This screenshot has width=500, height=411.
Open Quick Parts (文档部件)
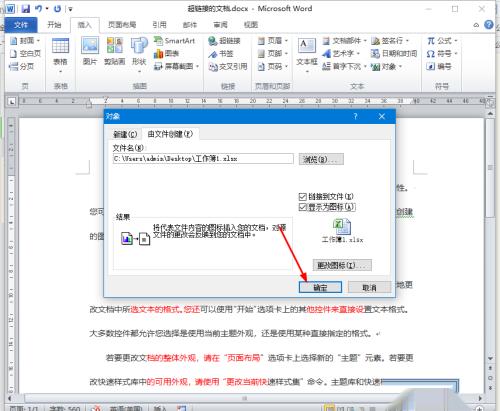tap(344, 41)
